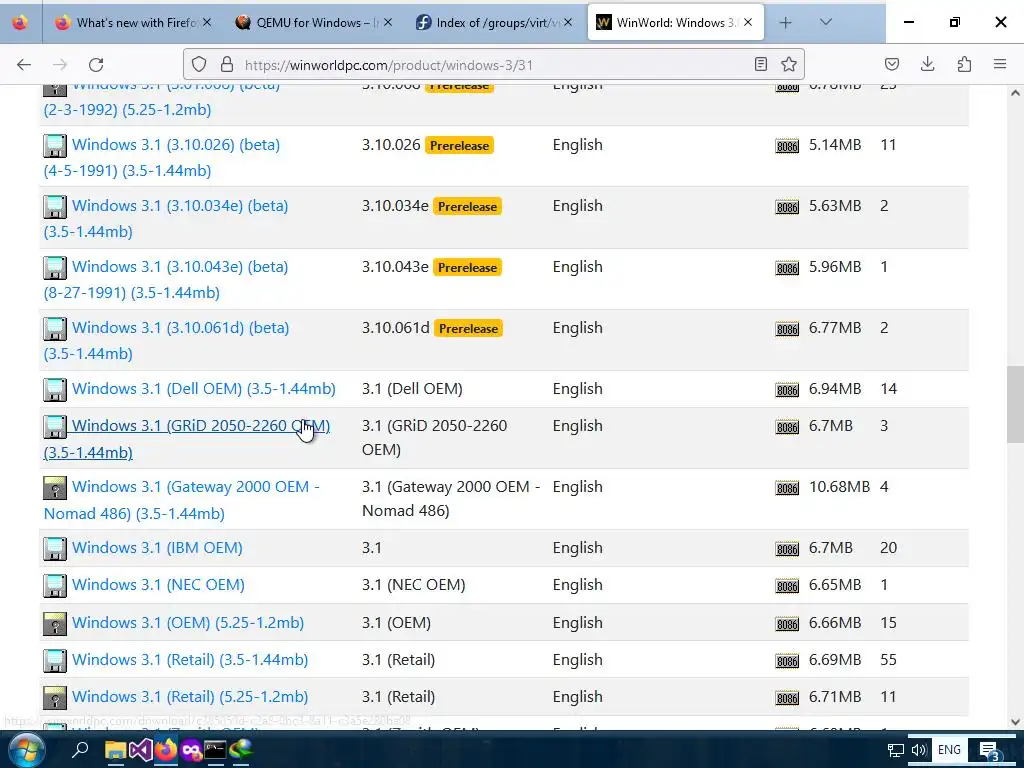
Task: Close the Index of /groups/virt tab
Action: (x=568, y=22)
